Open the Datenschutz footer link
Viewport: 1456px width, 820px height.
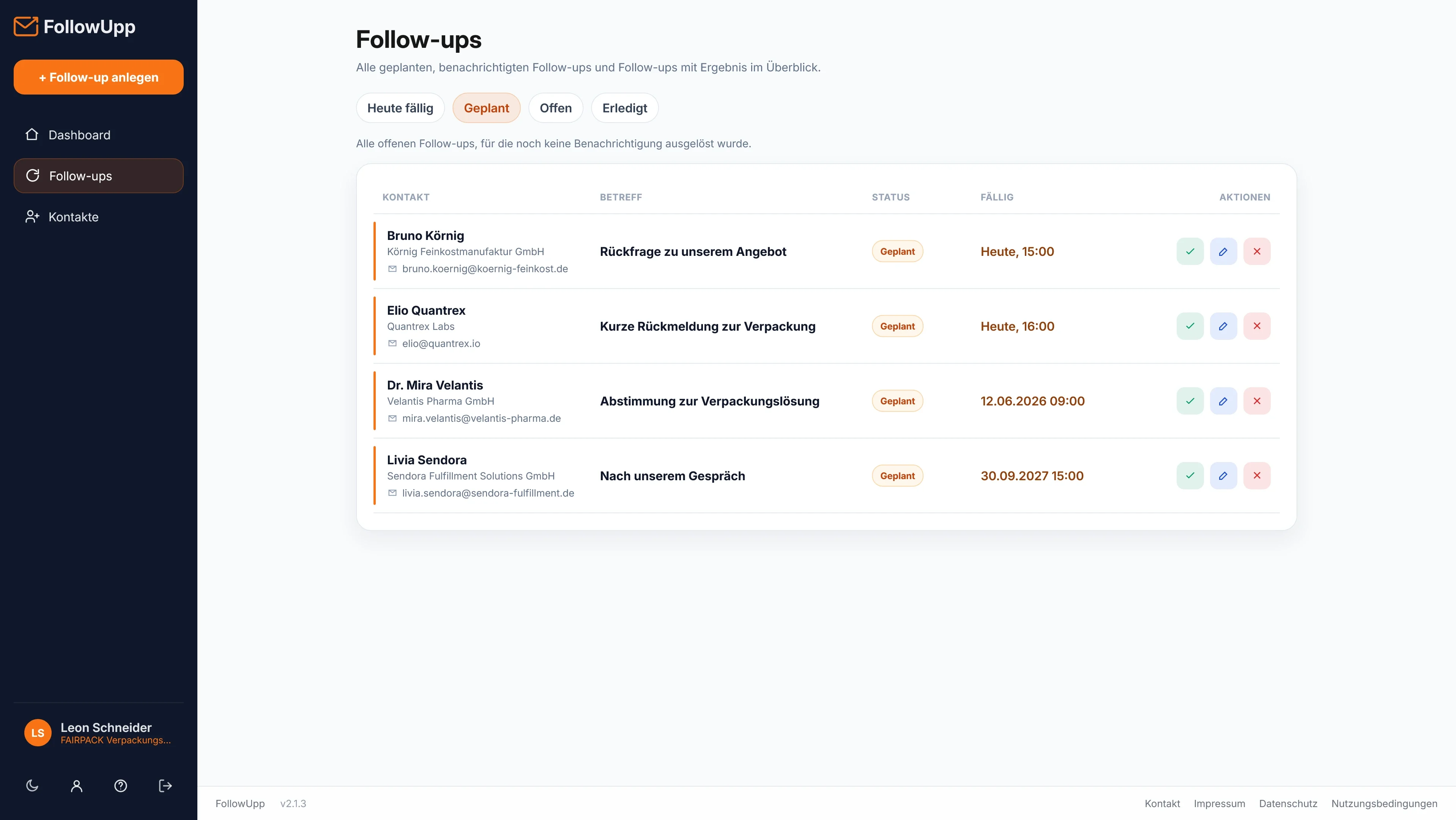point(1287,803)
